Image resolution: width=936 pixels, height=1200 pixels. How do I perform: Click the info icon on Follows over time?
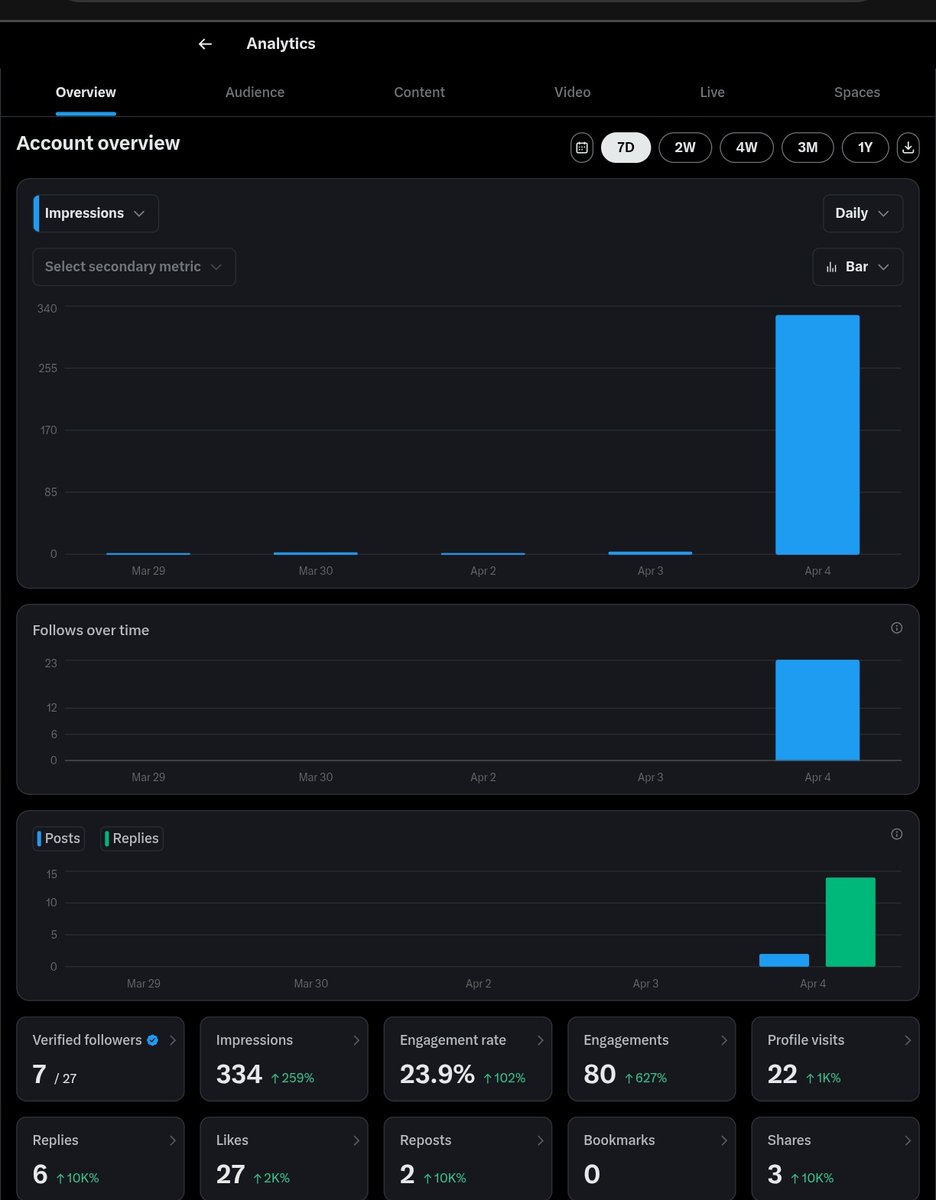(x=896, y=628)
